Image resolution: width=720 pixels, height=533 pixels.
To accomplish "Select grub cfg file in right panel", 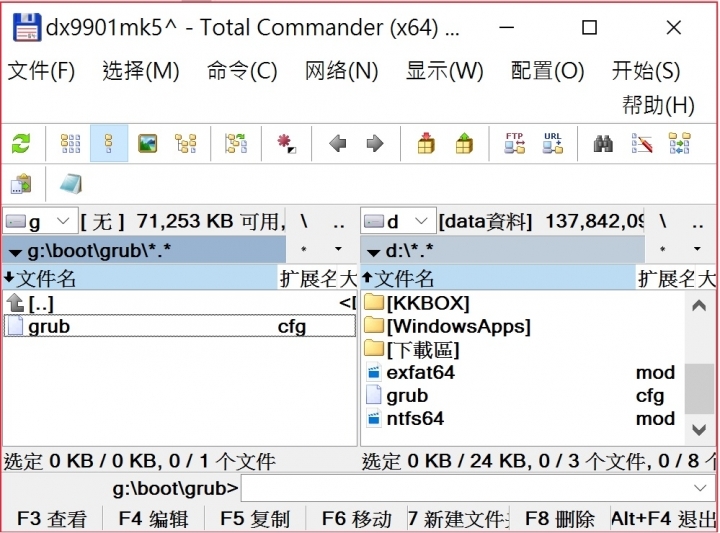I will [523, 395].
